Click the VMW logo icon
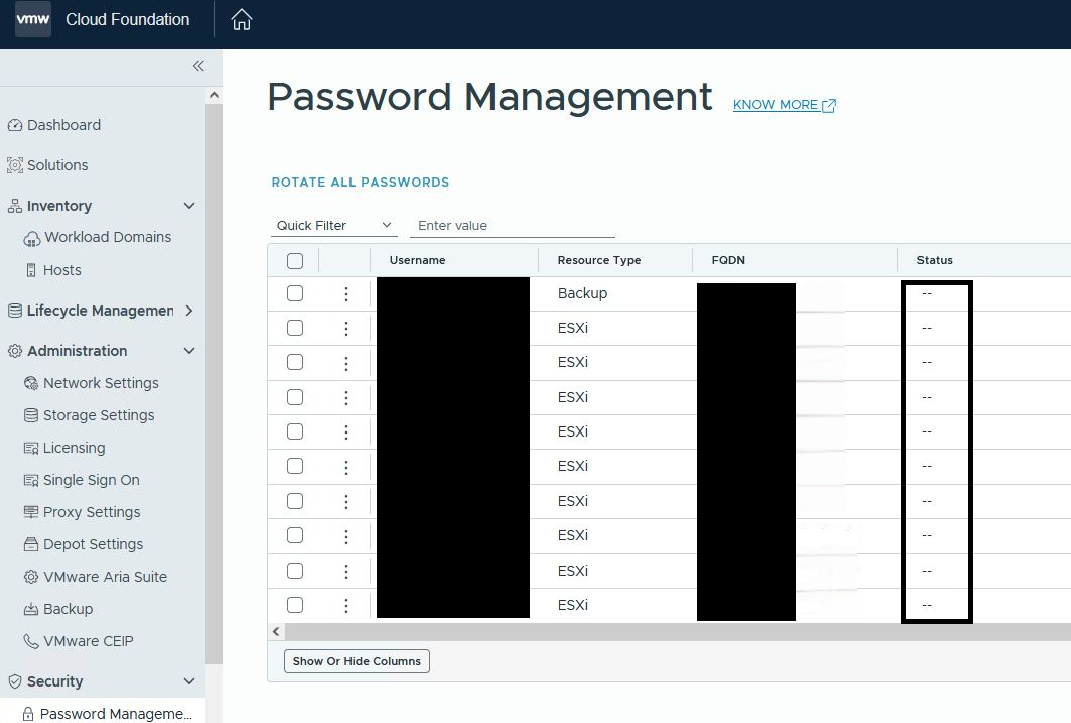The width and height of the screenshot is (1071, 723). (33, 20)
